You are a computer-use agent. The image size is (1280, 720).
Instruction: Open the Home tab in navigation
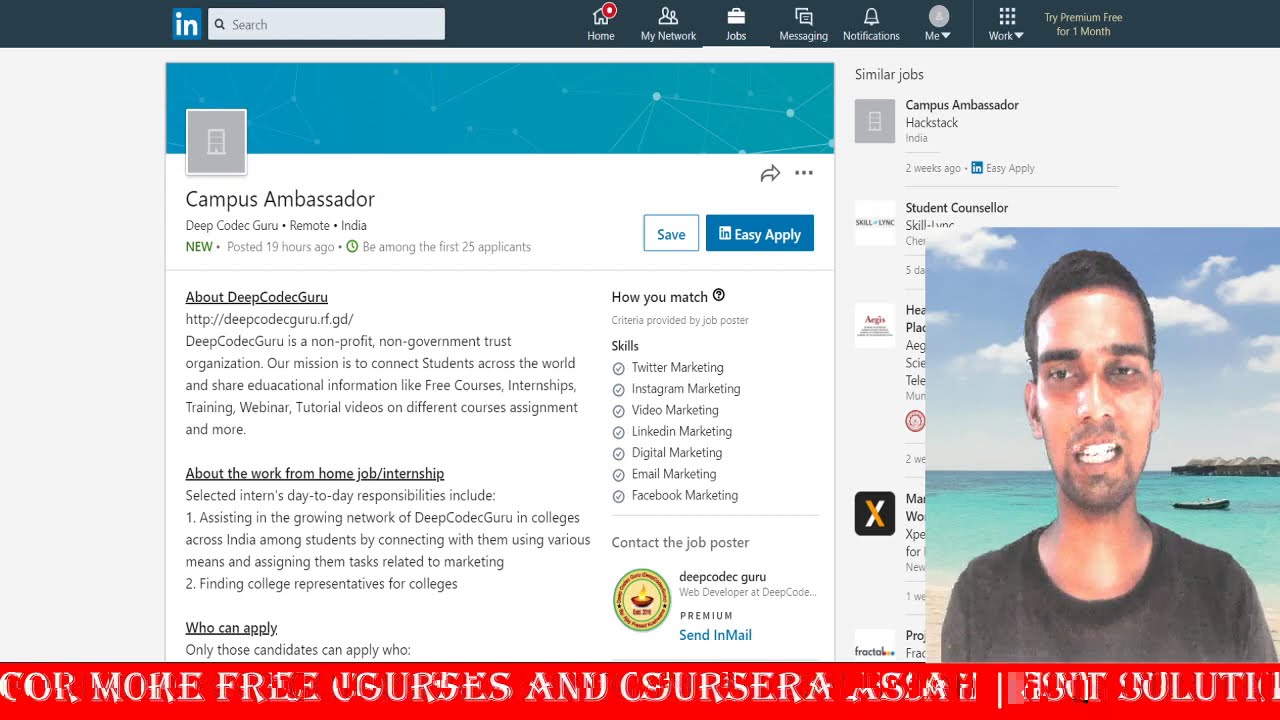[601, 24]
